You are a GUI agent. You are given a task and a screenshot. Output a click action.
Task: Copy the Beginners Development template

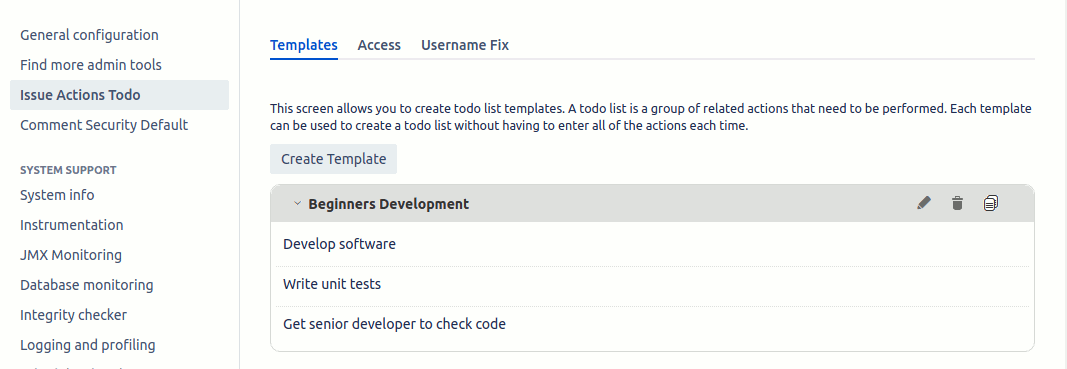(991, 203)
